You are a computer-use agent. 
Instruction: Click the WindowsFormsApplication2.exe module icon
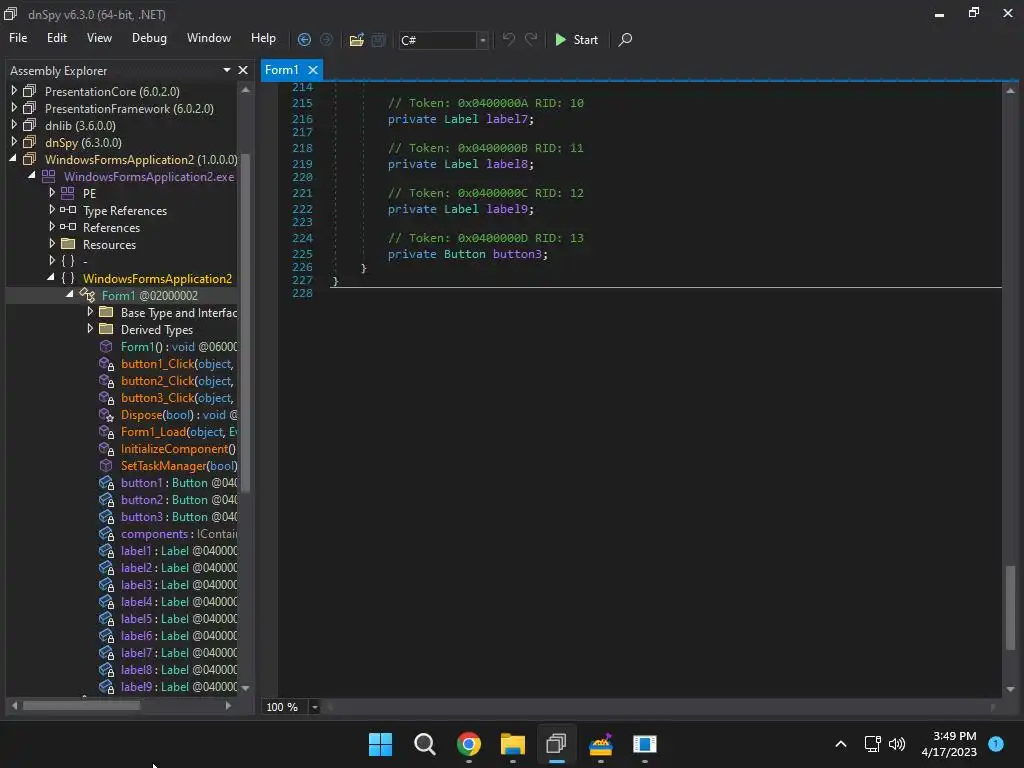[x=48, y=176]
